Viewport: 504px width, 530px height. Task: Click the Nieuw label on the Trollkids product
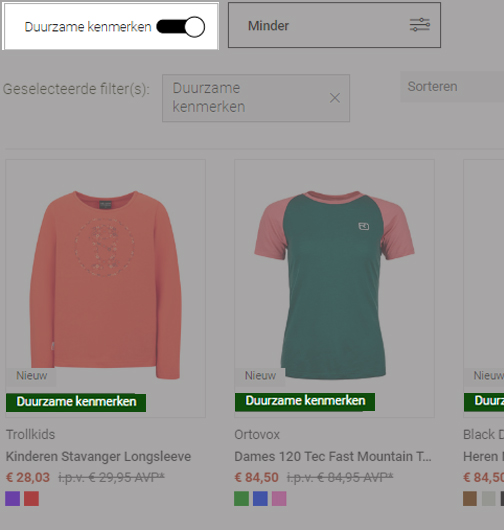pyautogui.click(x=31, y=376)
